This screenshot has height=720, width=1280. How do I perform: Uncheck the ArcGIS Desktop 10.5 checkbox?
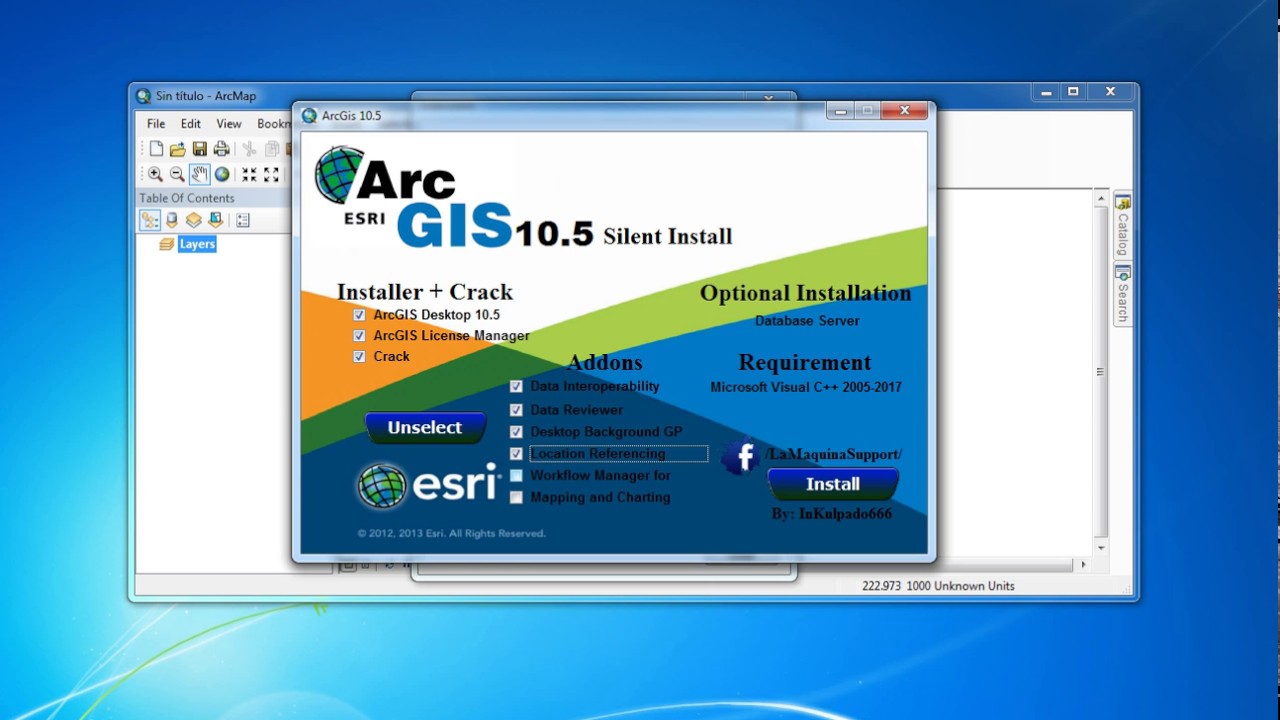click(359, 315)
